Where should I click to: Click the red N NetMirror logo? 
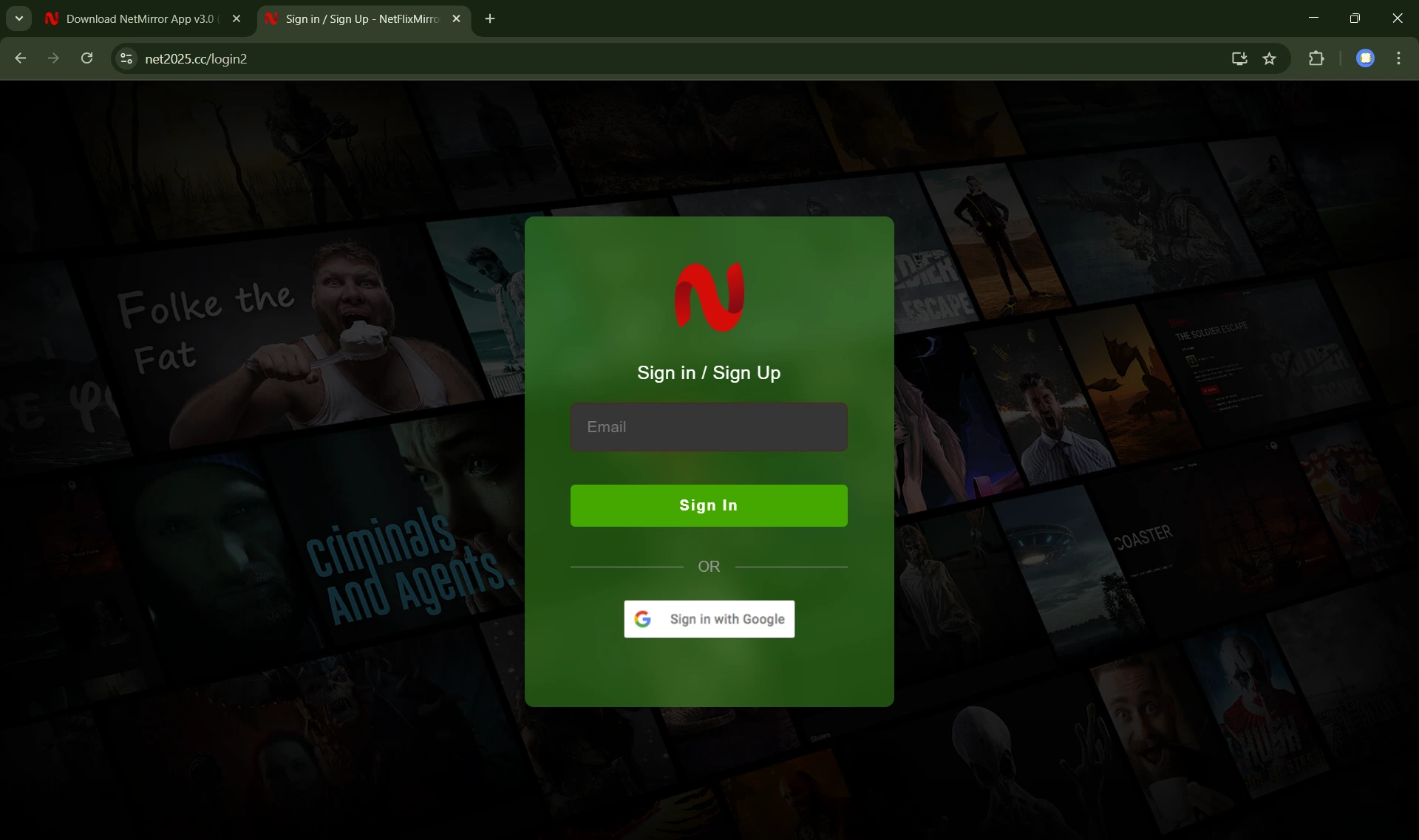pyautogui.click(x=709, y=297)
